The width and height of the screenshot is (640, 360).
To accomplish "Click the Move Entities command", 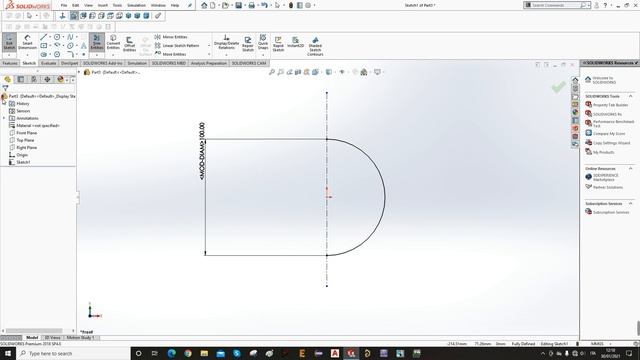I will coord(170,54).
